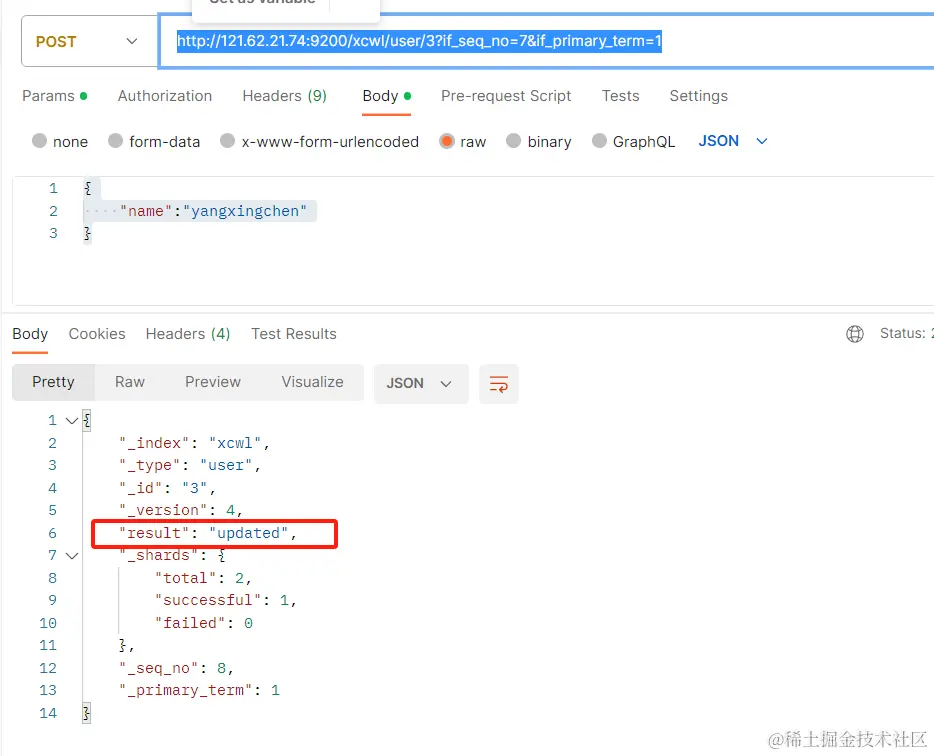This screenshot has height=756, width=934.
Task: Open the response Body tab
Action: click(30, 334)
